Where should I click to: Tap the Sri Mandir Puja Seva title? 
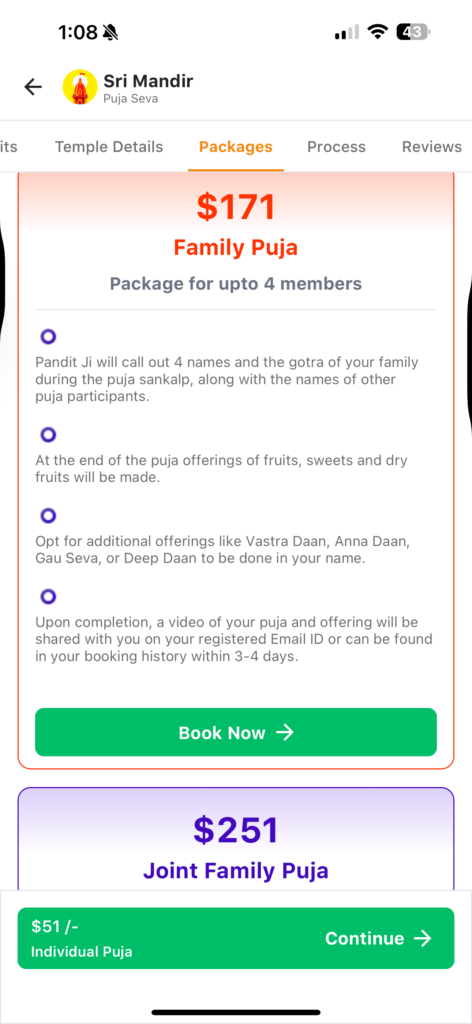148,88
